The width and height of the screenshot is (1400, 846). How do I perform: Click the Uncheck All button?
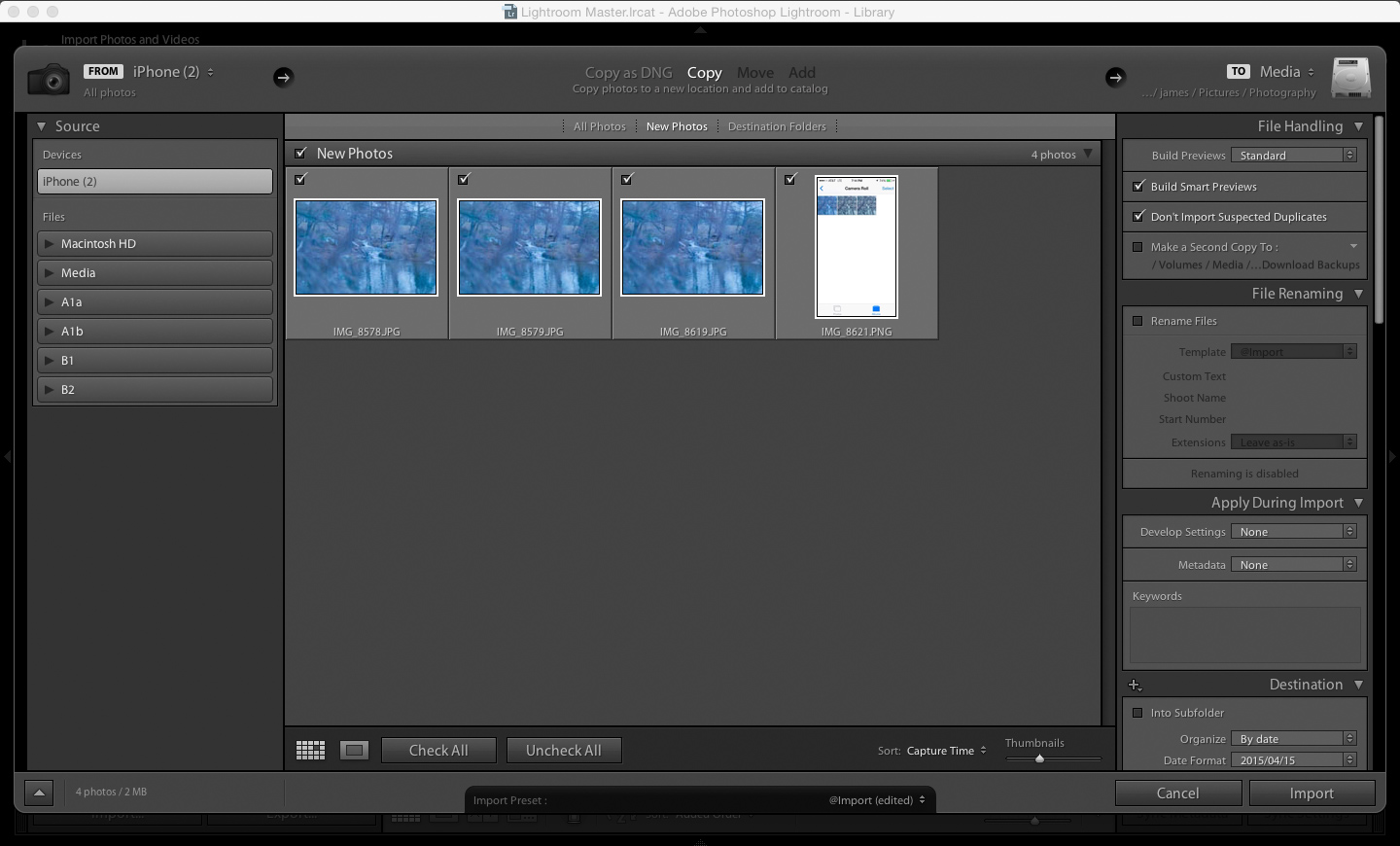click(x=563, y=751)
